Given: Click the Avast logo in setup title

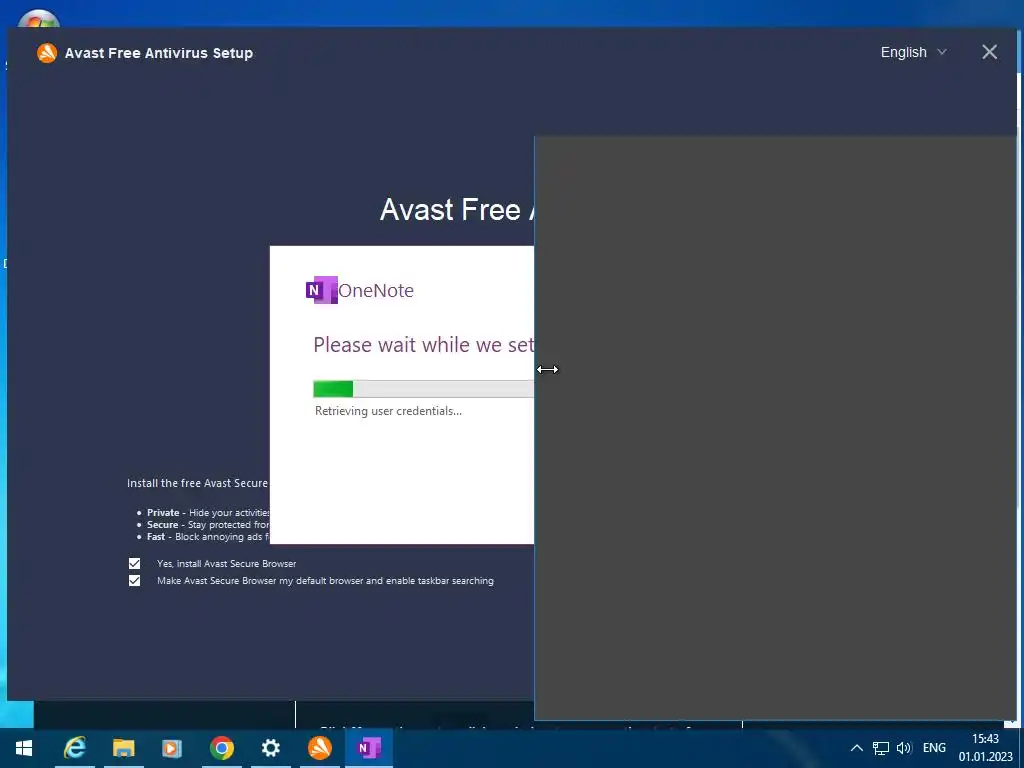Looking at the screenshot, I should [47, 53].
